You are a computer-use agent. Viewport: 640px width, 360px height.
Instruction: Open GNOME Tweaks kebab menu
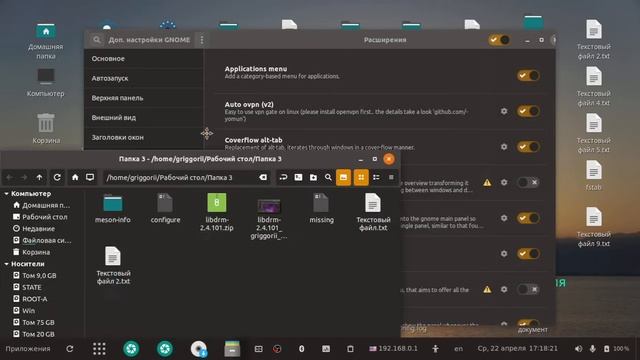pyautogui.click(x=202, y=40)
